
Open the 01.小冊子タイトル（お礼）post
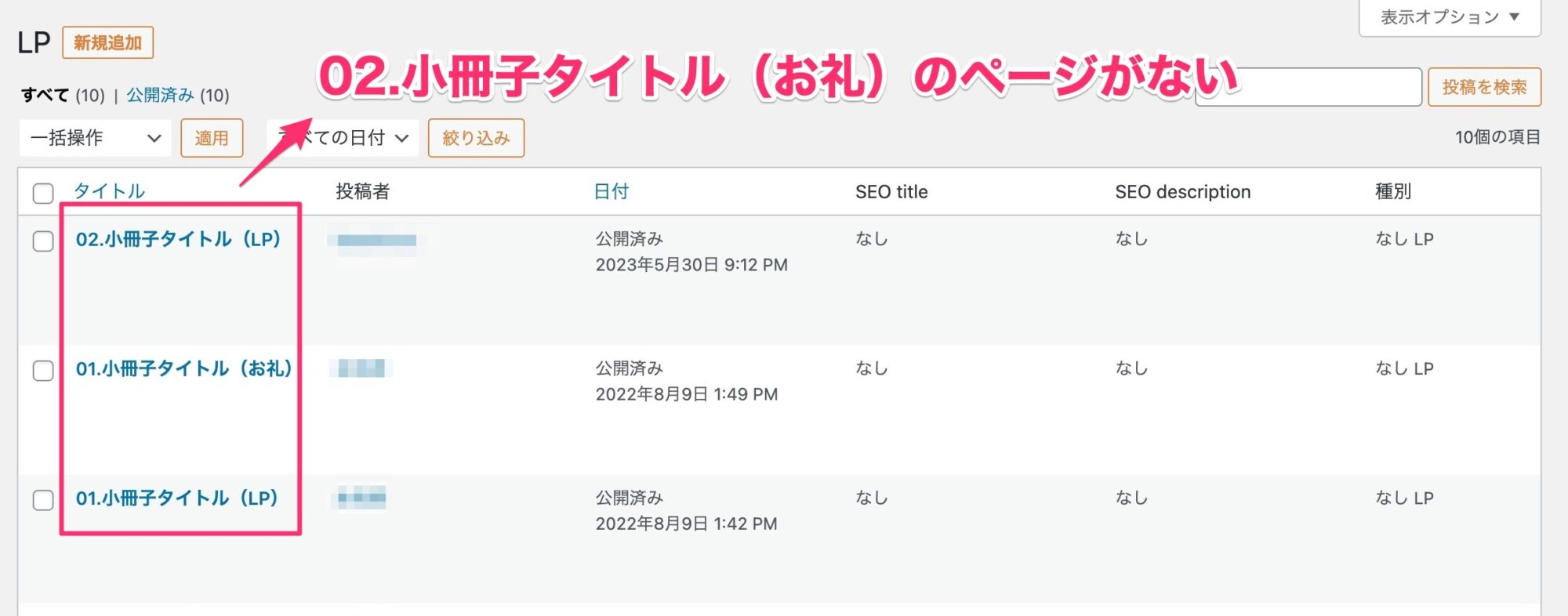(183, 368)
